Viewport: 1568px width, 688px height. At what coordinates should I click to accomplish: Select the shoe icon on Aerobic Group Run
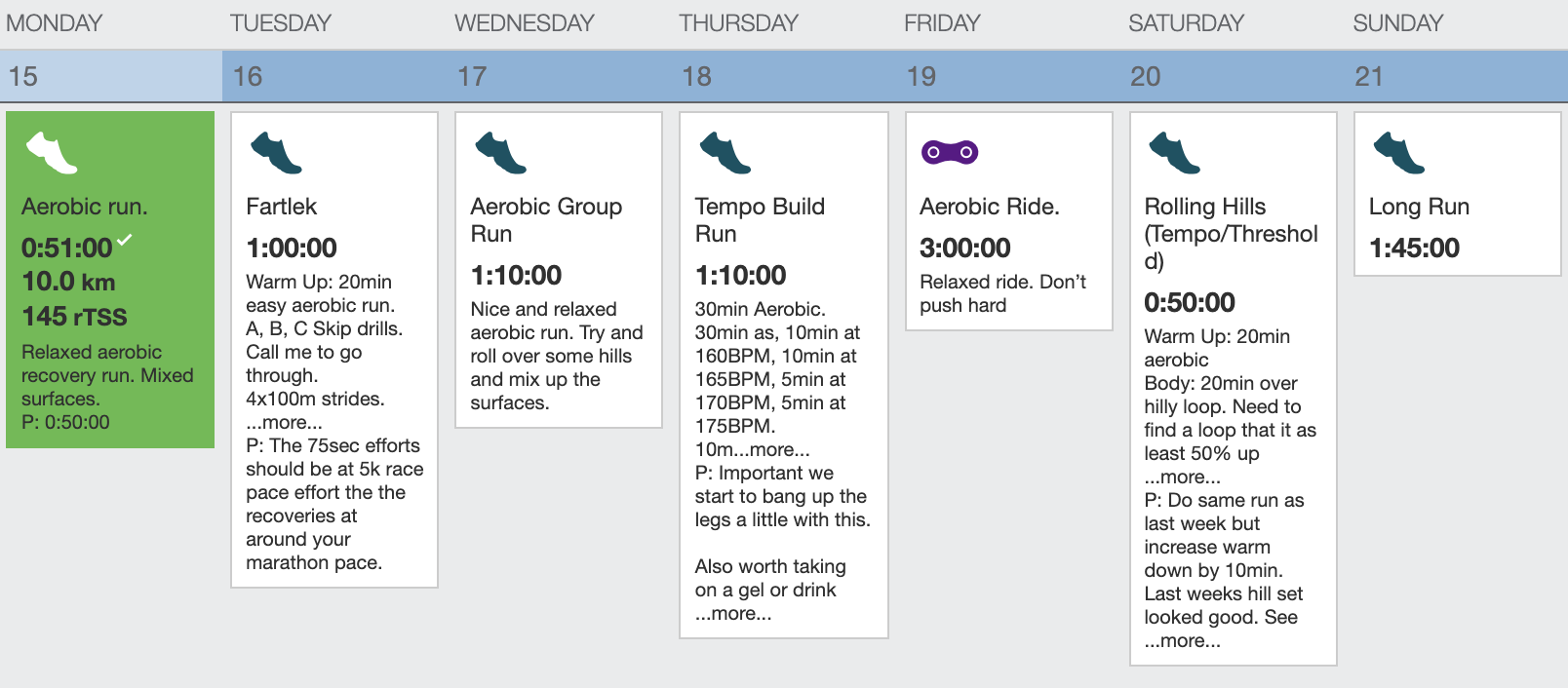click(x=500, y=153)
